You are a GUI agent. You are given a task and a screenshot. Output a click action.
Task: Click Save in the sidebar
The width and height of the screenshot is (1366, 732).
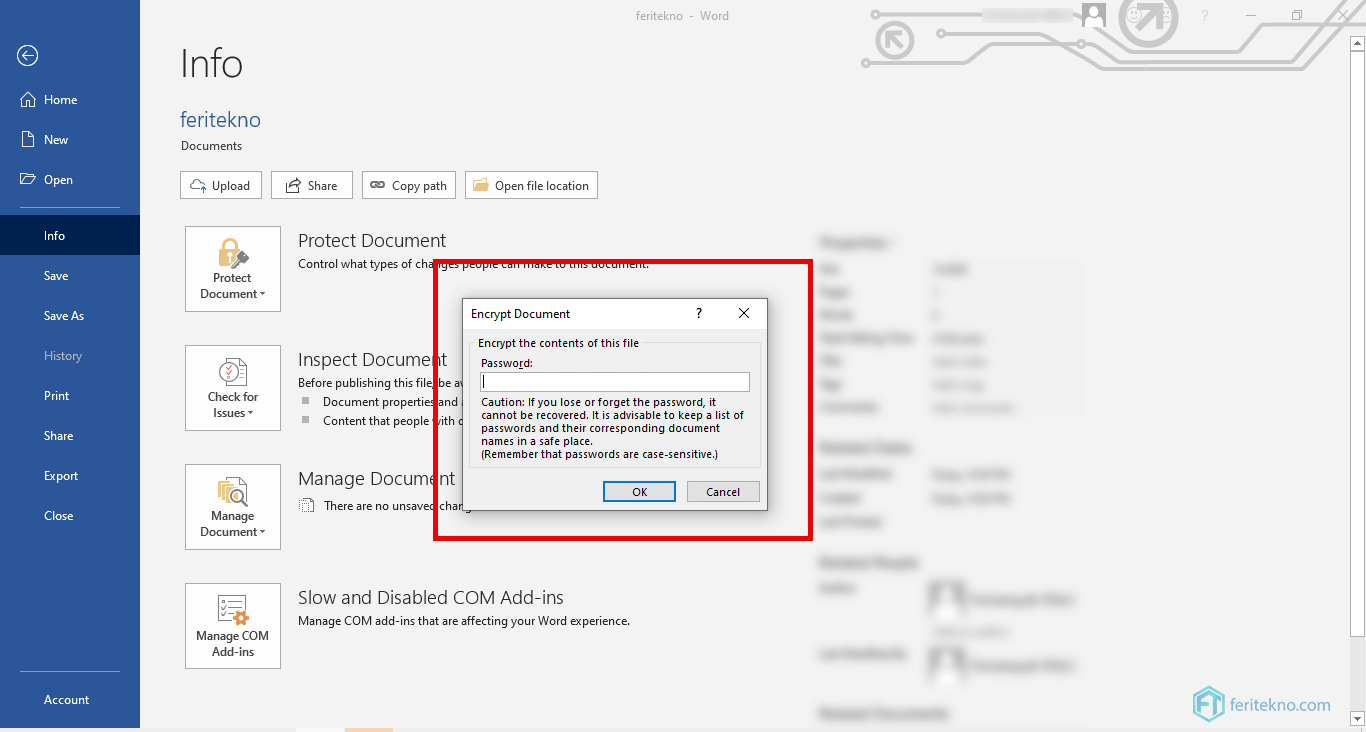(70, 276)
